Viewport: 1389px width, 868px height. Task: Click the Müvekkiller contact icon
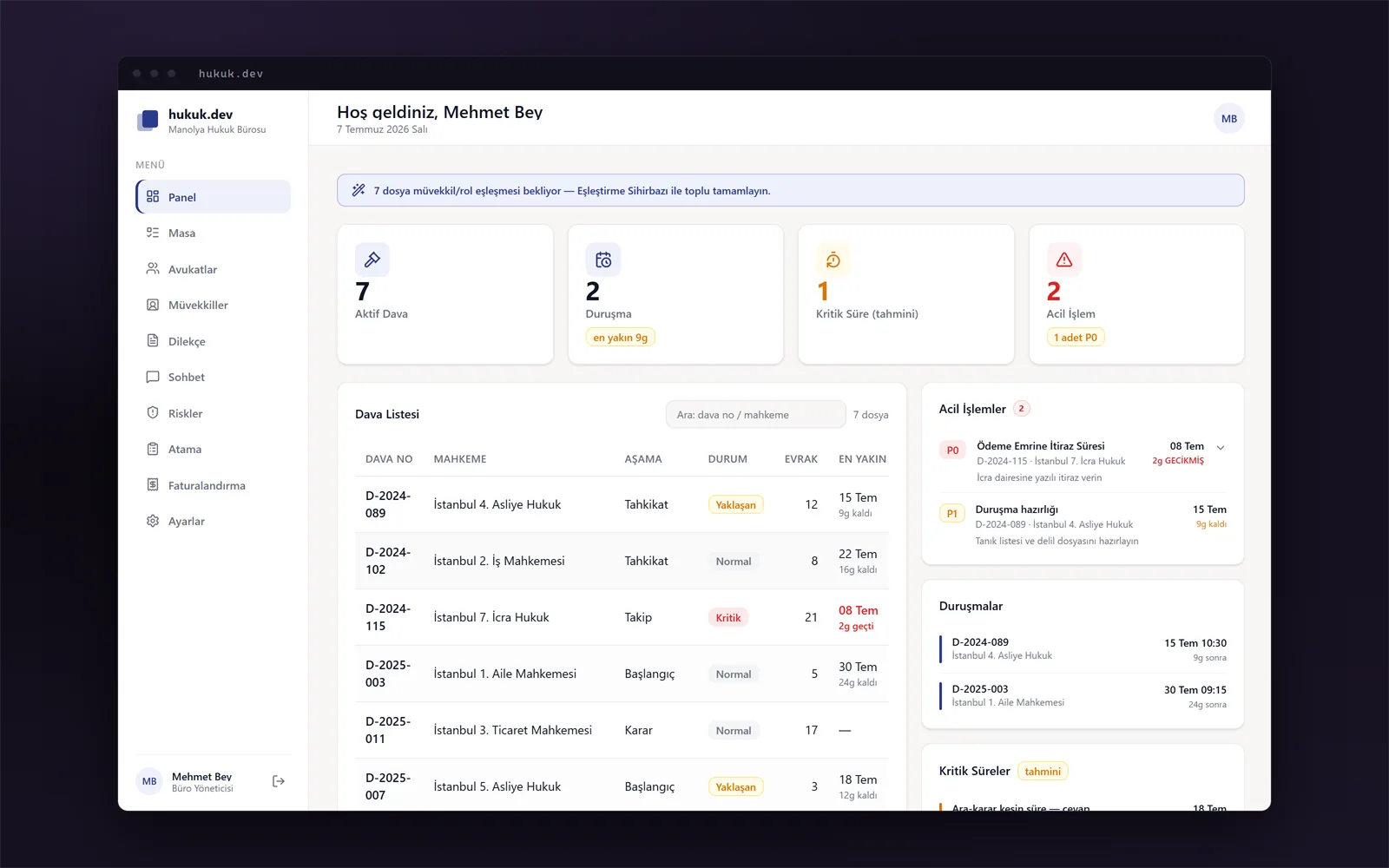click(x=153, y=305)
